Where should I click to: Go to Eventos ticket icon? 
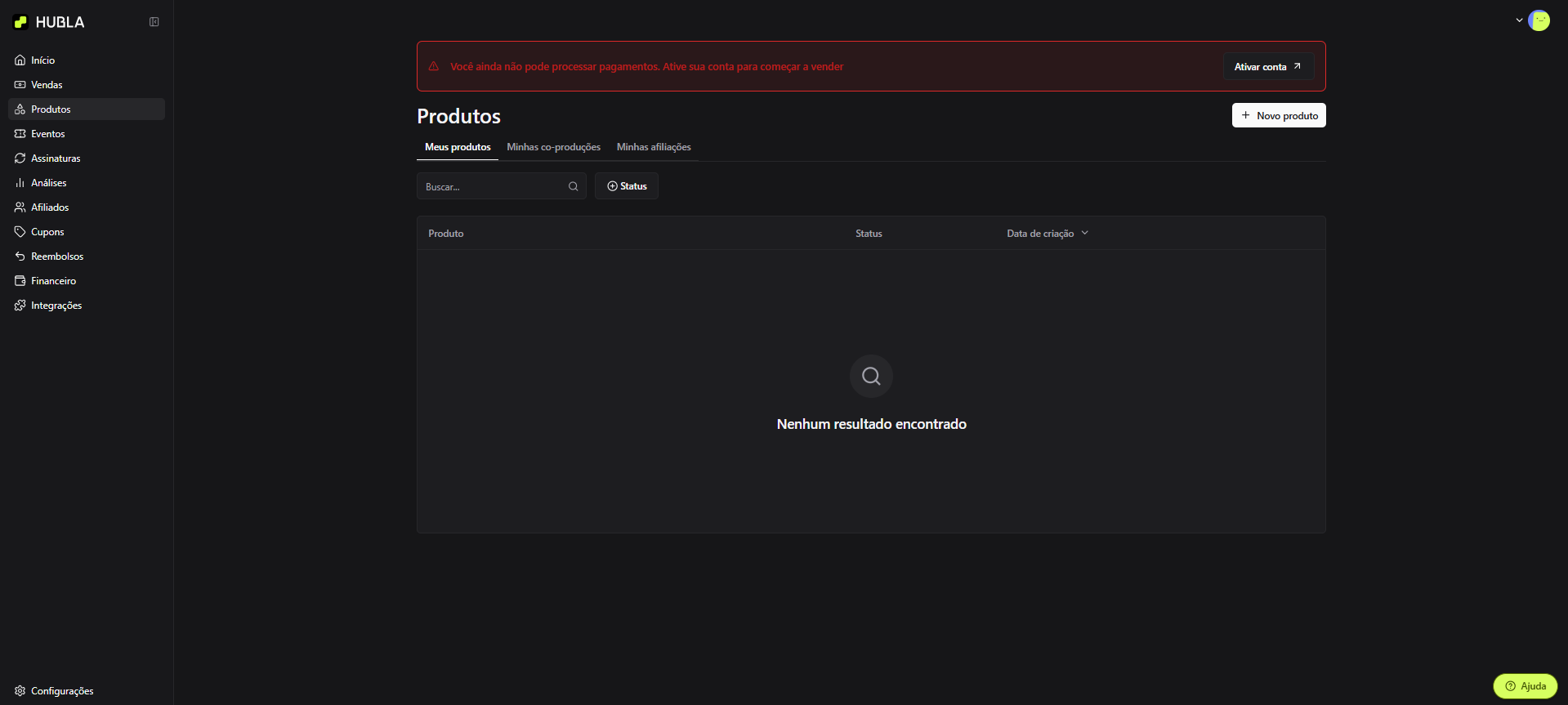click(20, 134)
